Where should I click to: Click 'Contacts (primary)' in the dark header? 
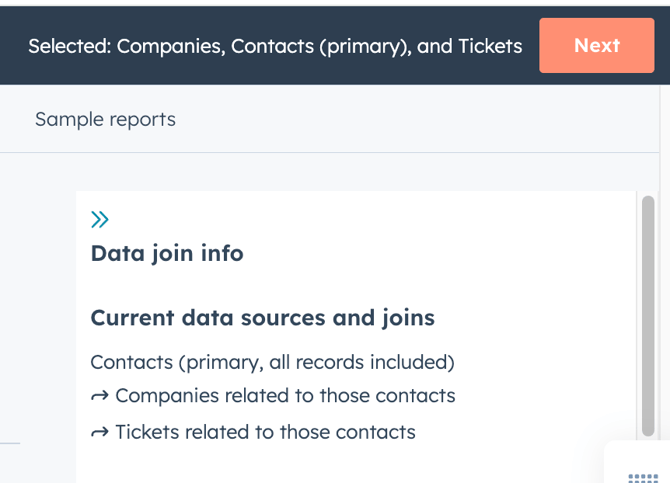tap(321, 47)
